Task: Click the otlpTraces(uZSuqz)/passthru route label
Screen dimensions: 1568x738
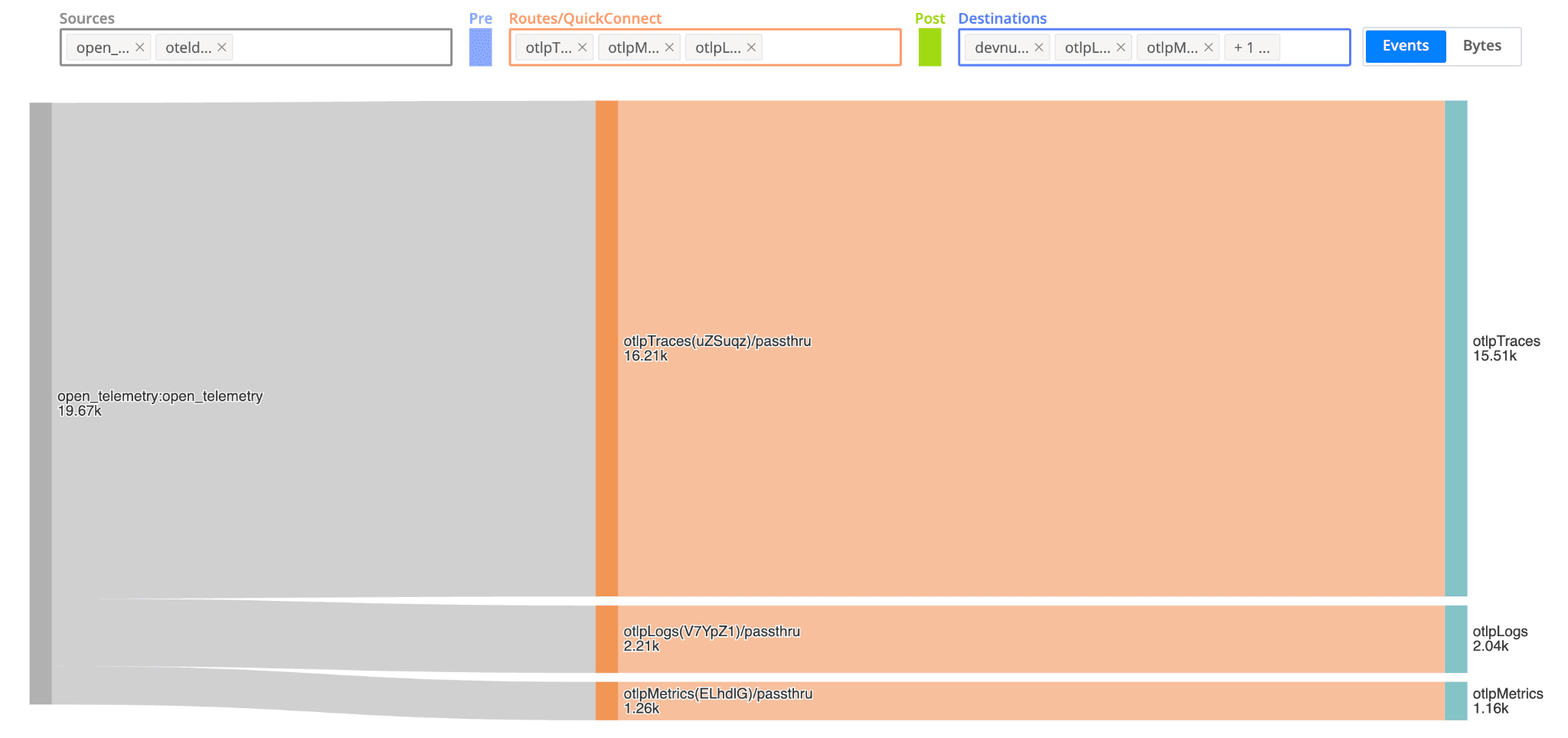Action: (x=717, y=341)
